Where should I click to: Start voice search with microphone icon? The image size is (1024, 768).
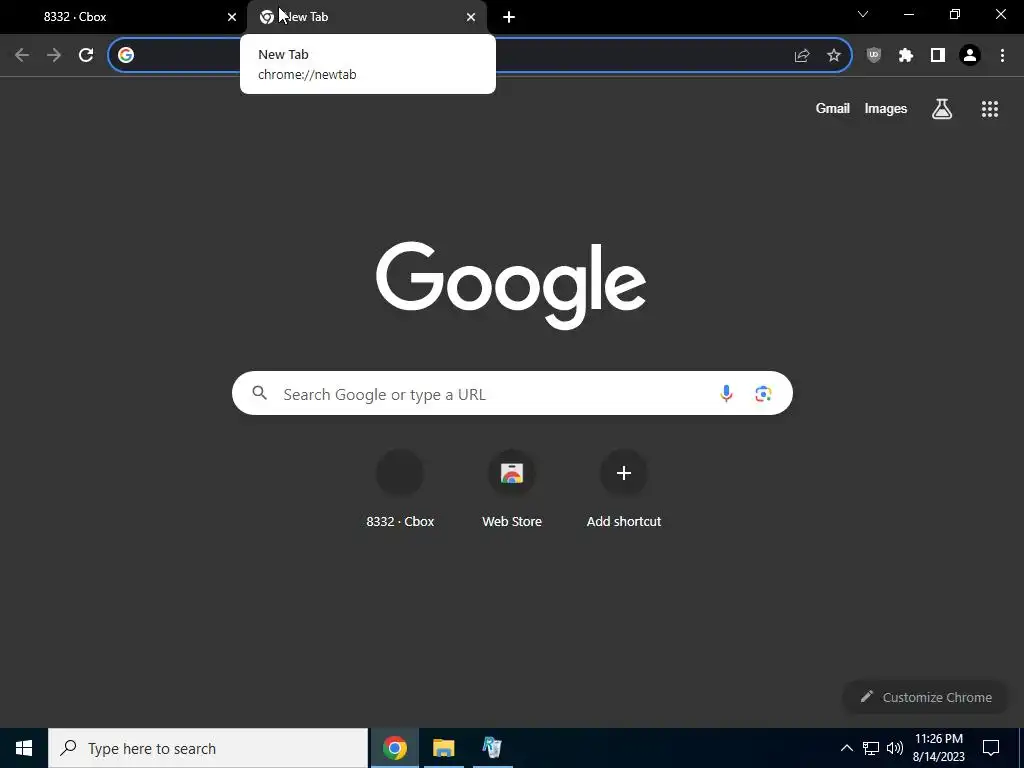(726, 393)
